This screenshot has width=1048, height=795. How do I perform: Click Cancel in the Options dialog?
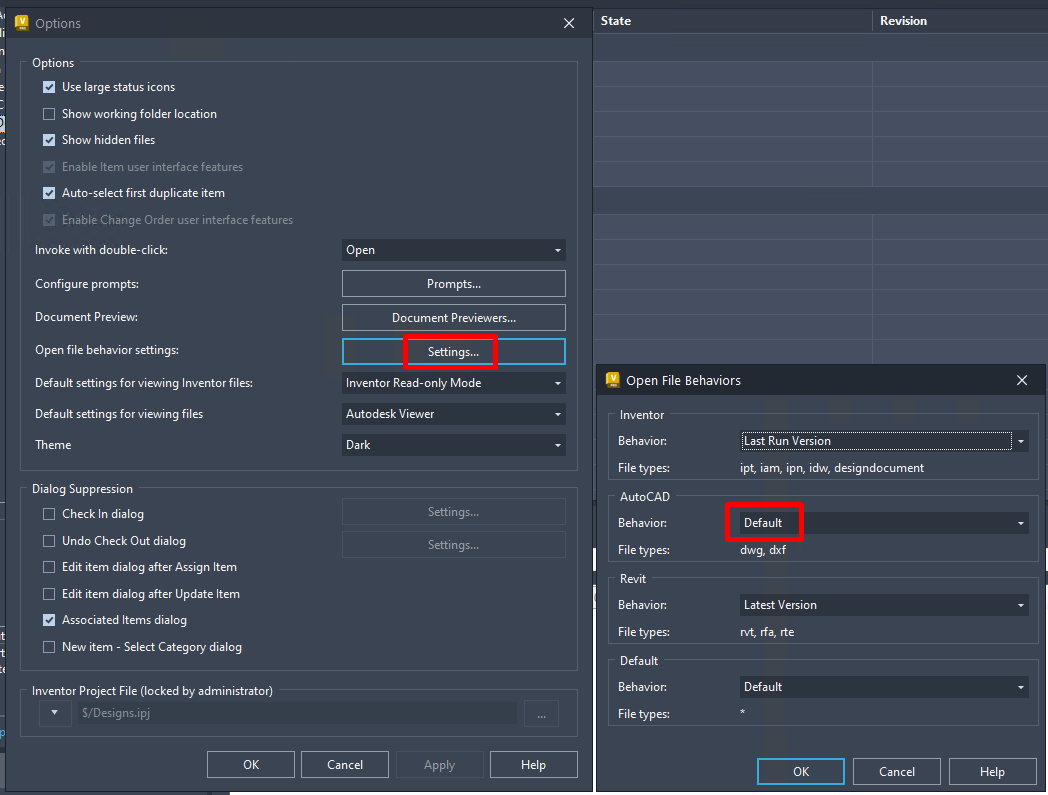345,764
